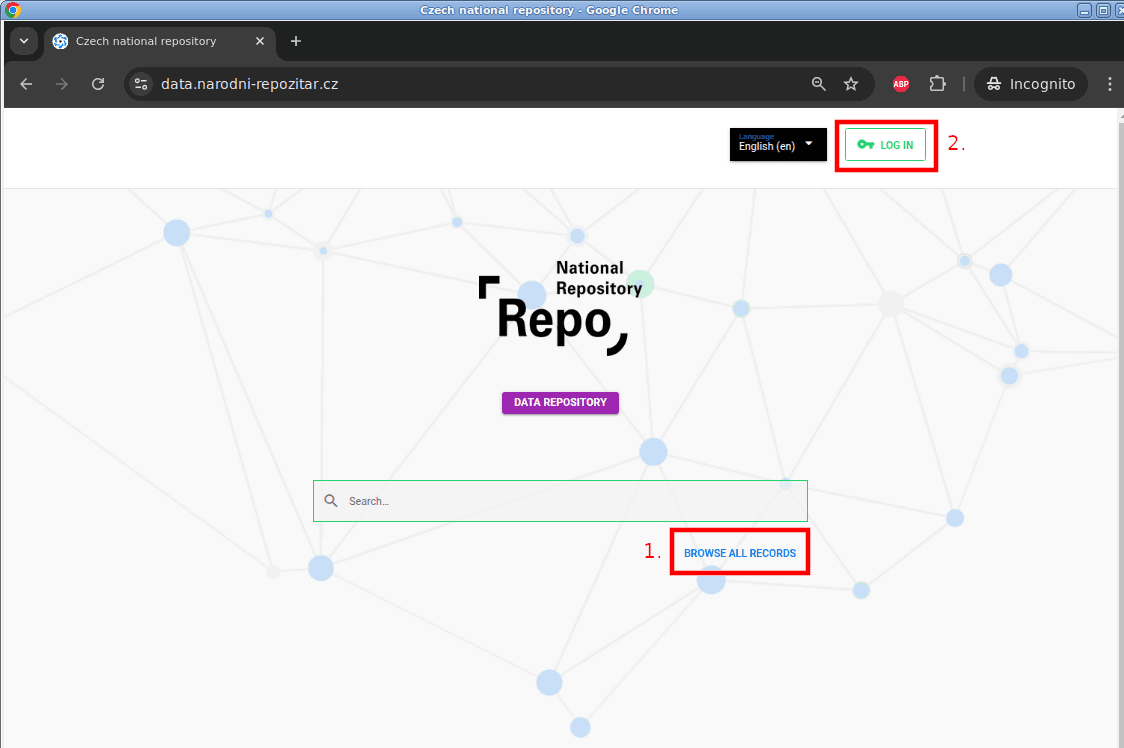Close the Czech national repository tab
The image size is (1124, 748).
(260, 41)
